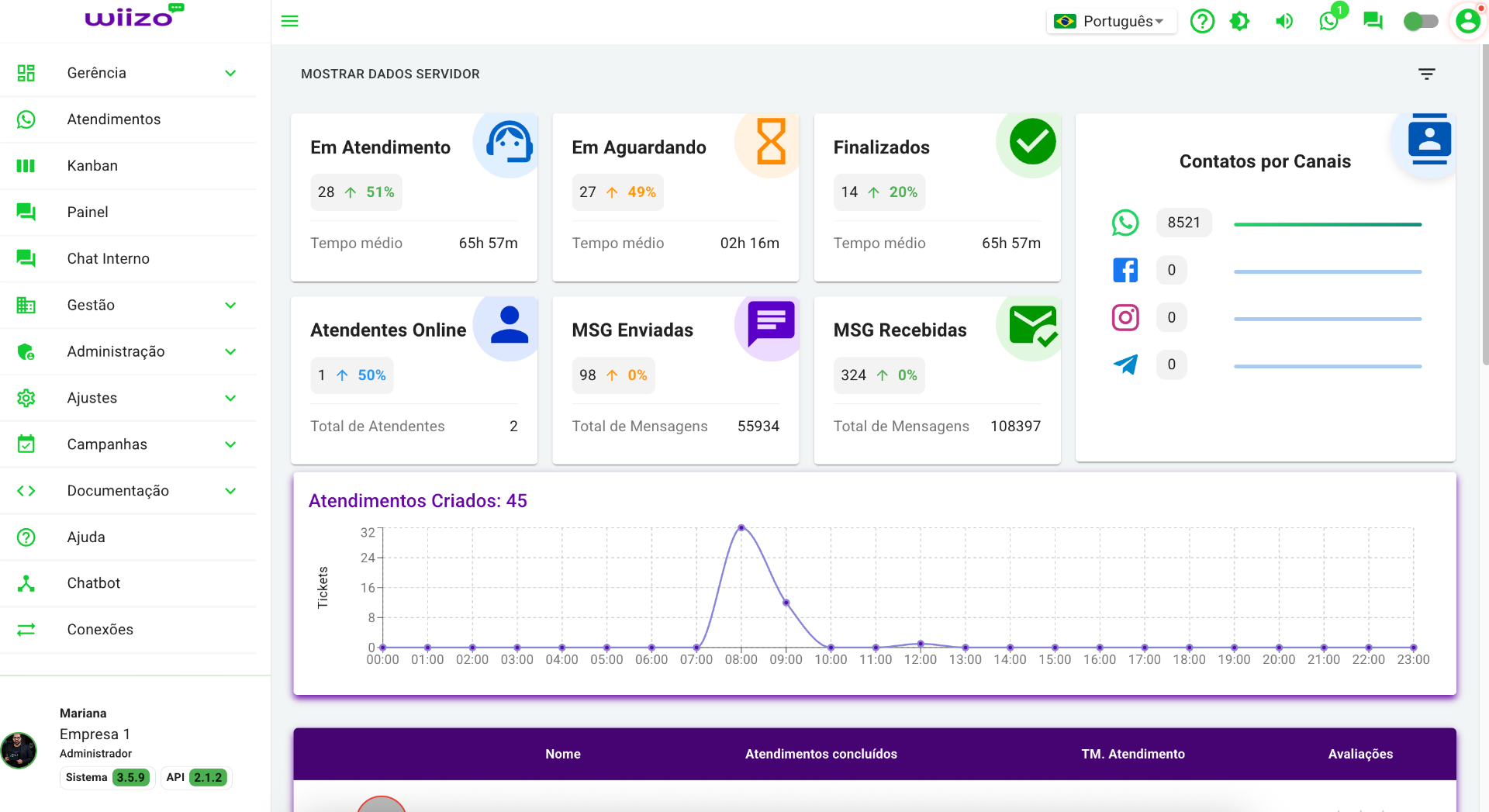Open the help question mark icon
Viewport: 1489px width, 812px height.
click(x=1202, y=21)
